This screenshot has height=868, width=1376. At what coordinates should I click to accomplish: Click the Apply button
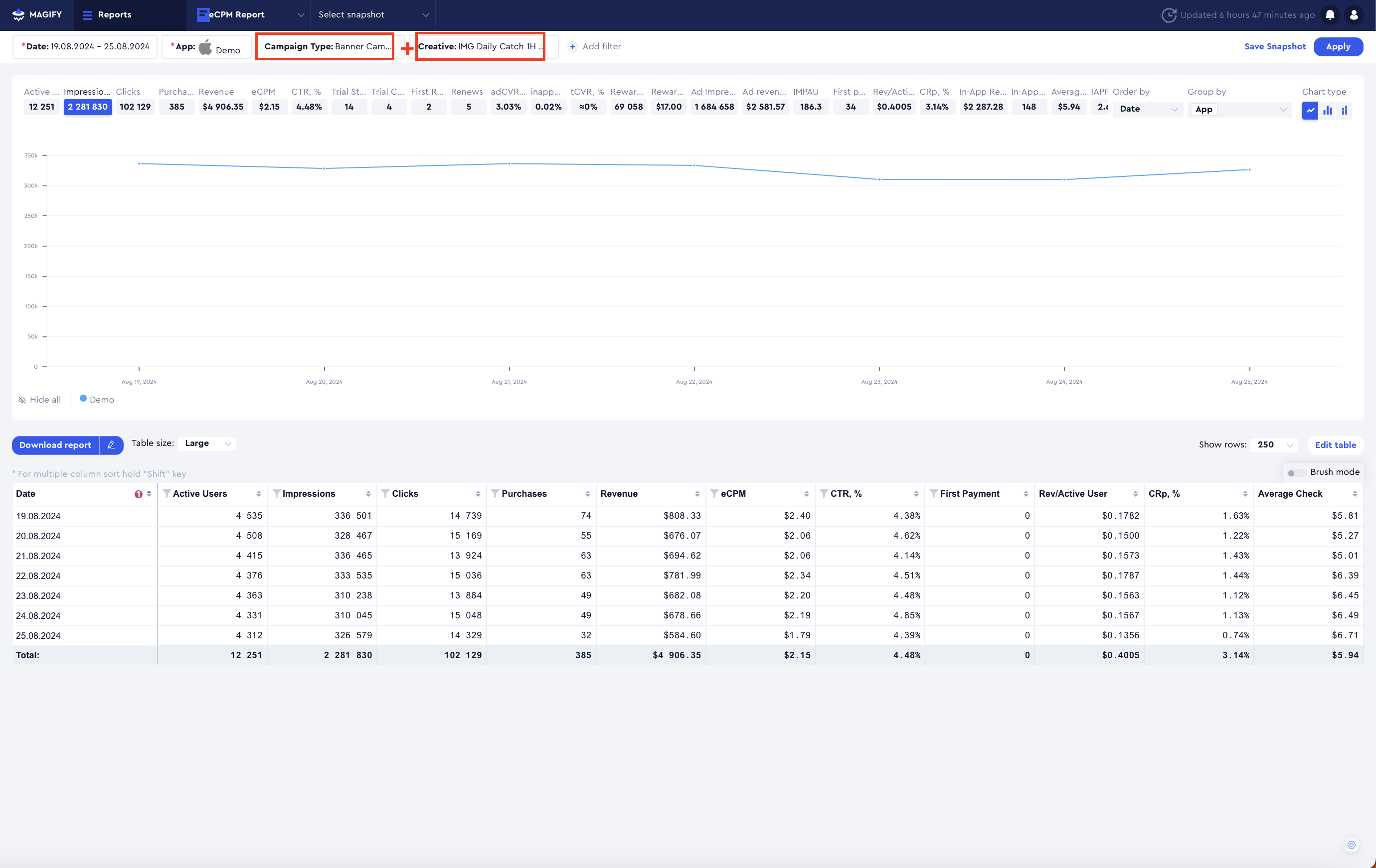pos(1337,46)
